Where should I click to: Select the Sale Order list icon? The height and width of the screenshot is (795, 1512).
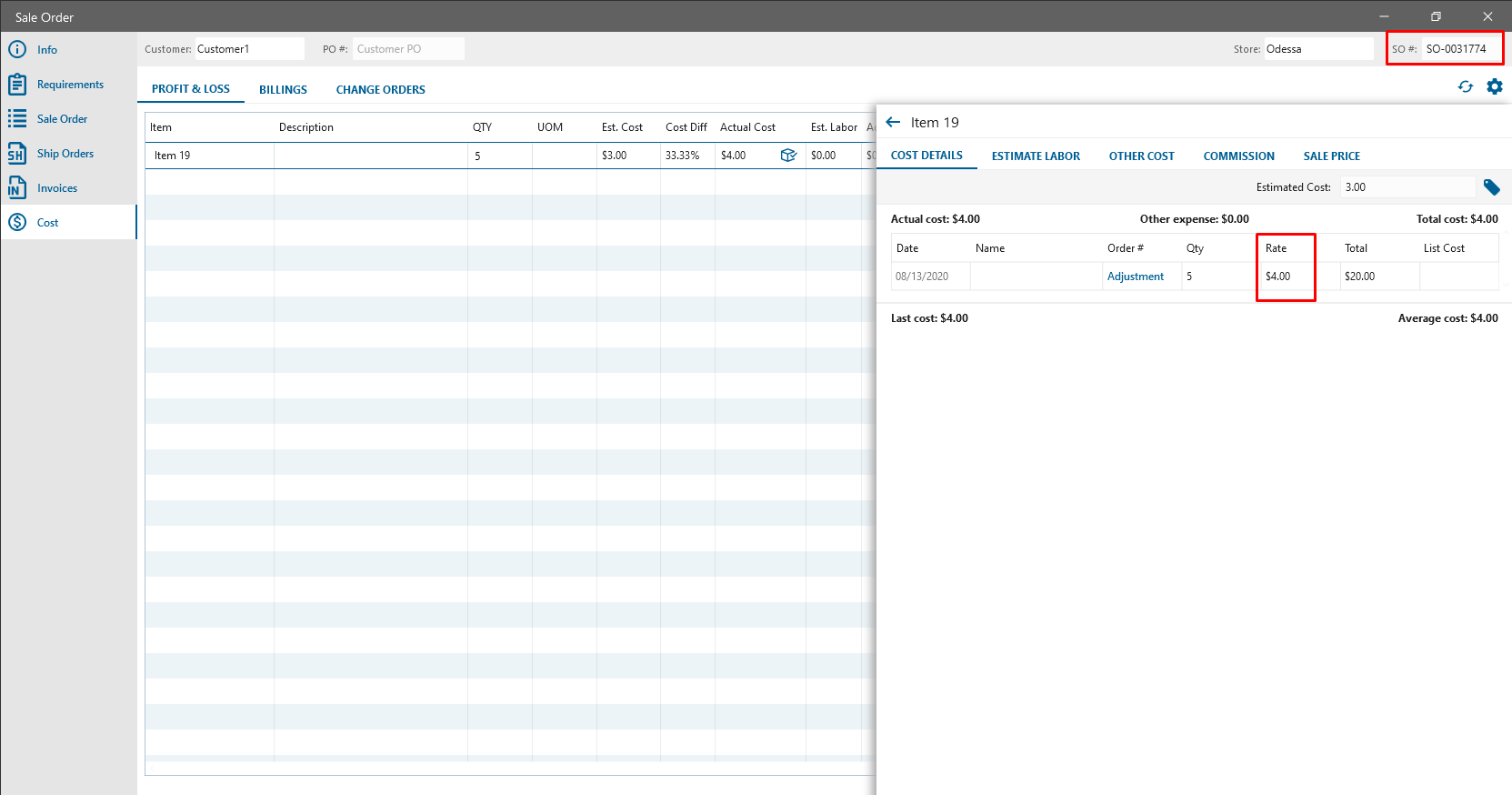17,119
